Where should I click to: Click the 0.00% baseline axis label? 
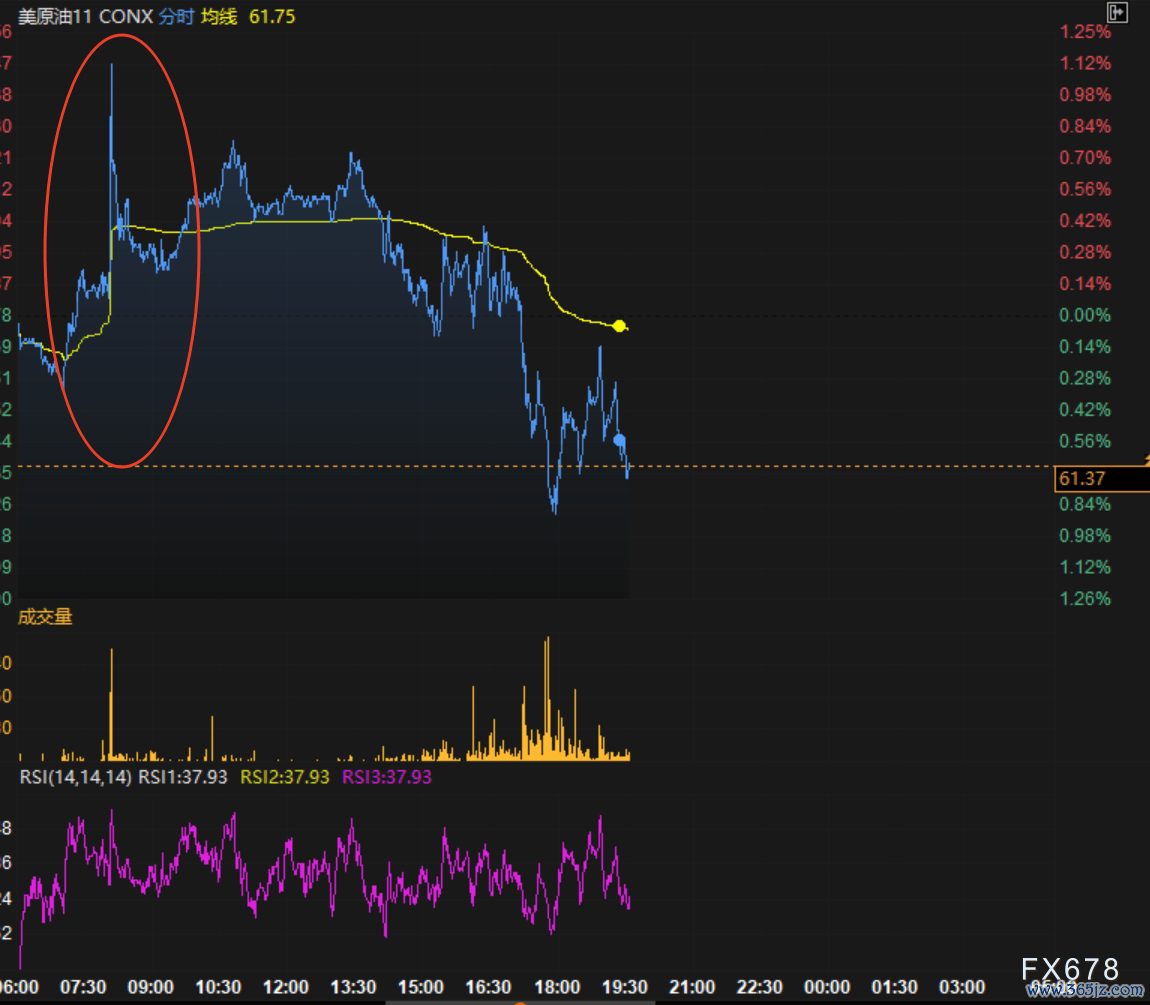tap(1085, 315)
